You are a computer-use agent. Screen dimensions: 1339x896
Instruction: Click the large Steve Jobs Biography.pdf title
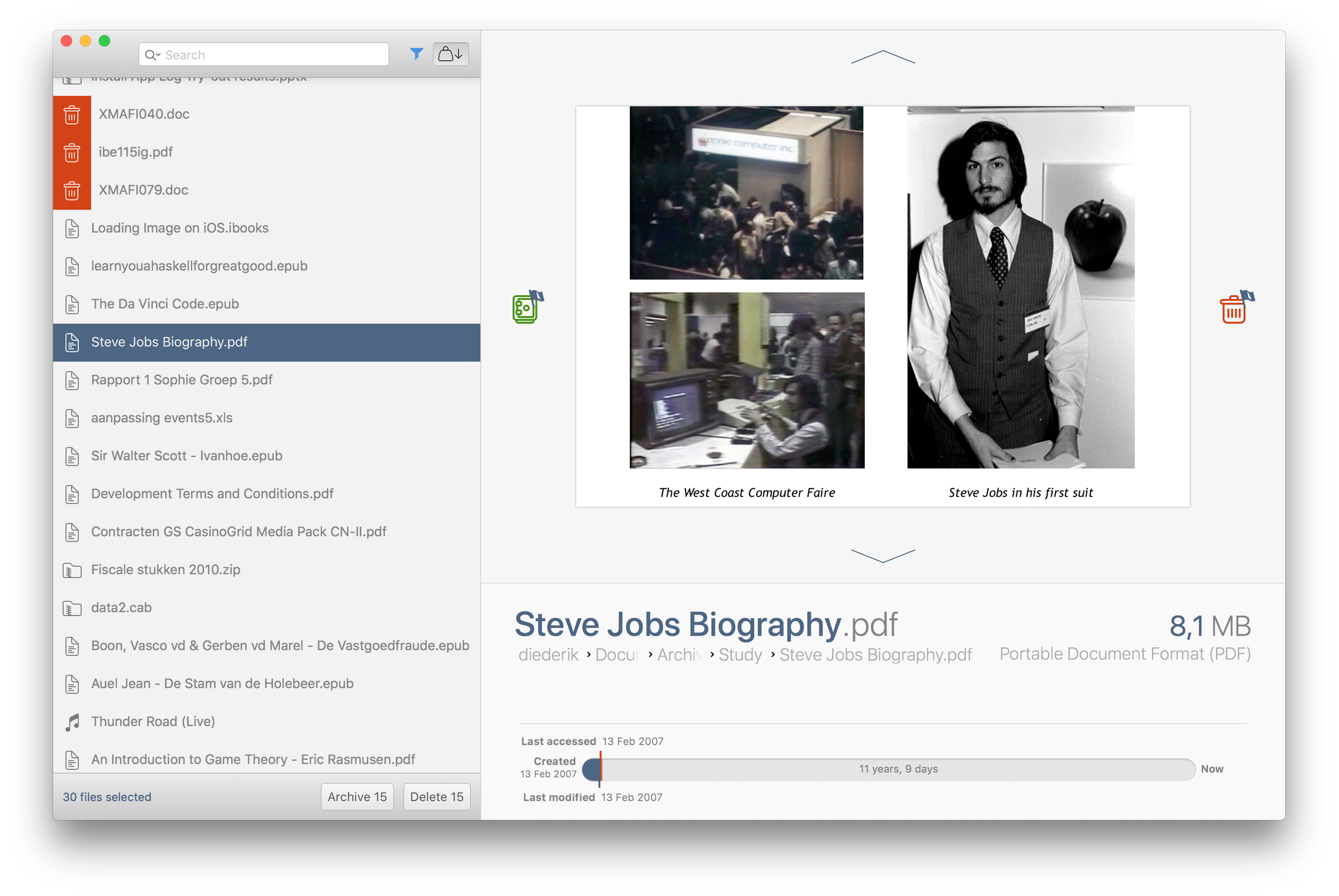[706, 624]
